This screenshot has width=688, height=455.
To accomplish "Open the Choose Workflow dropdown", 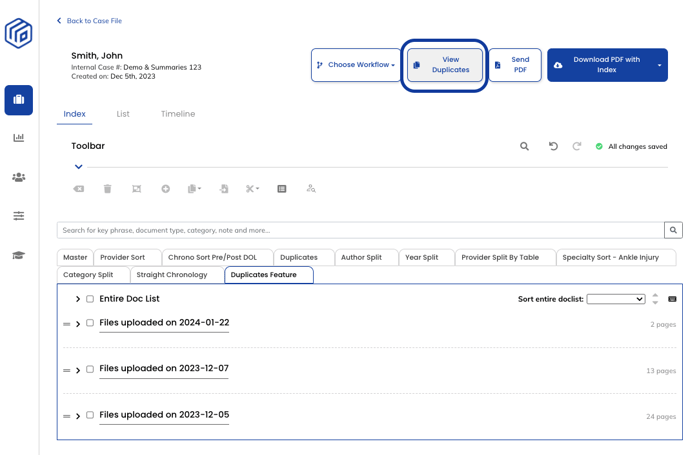I will click(x=355, y=65).
